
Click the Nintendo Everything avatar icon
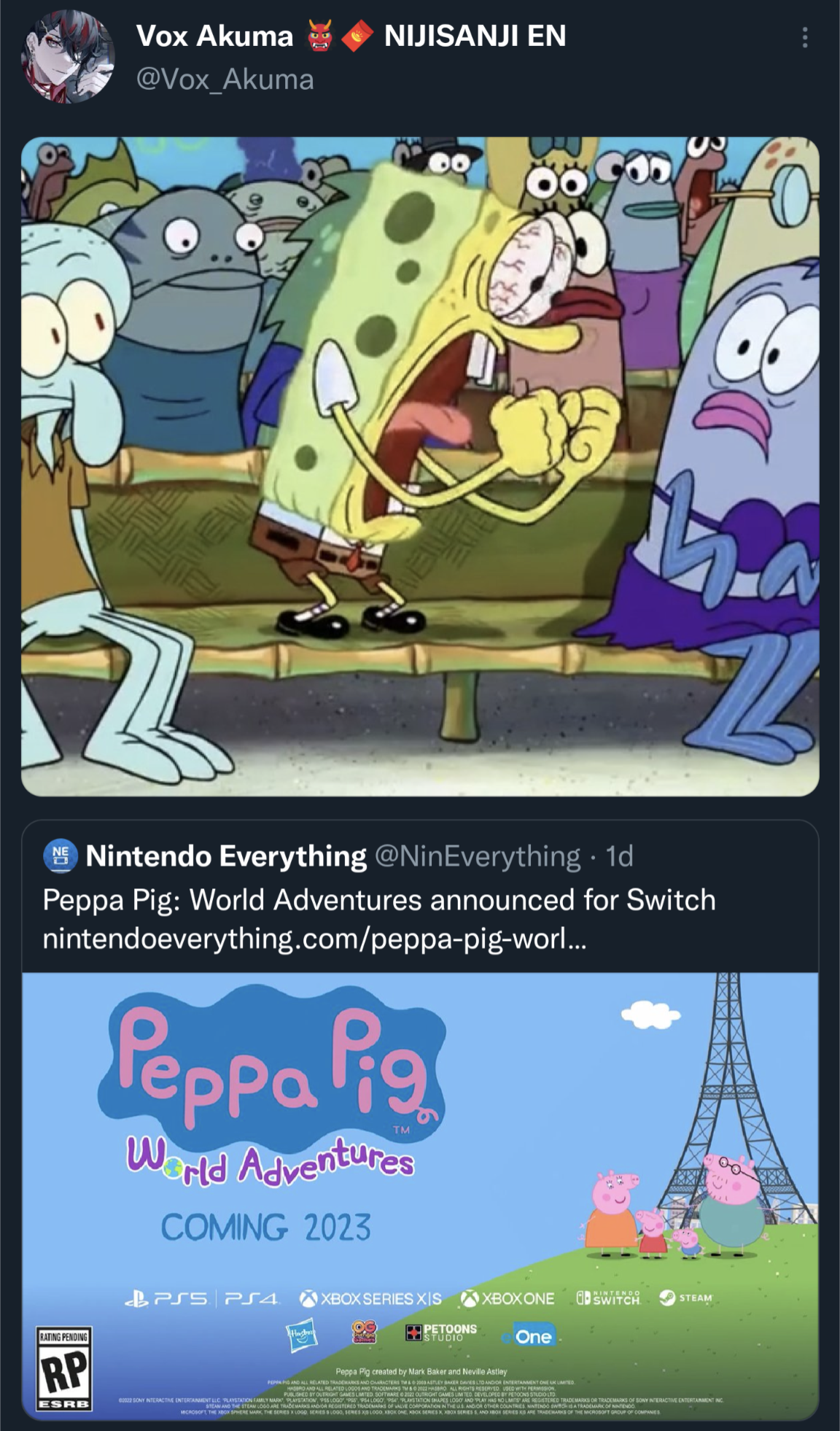61,856
